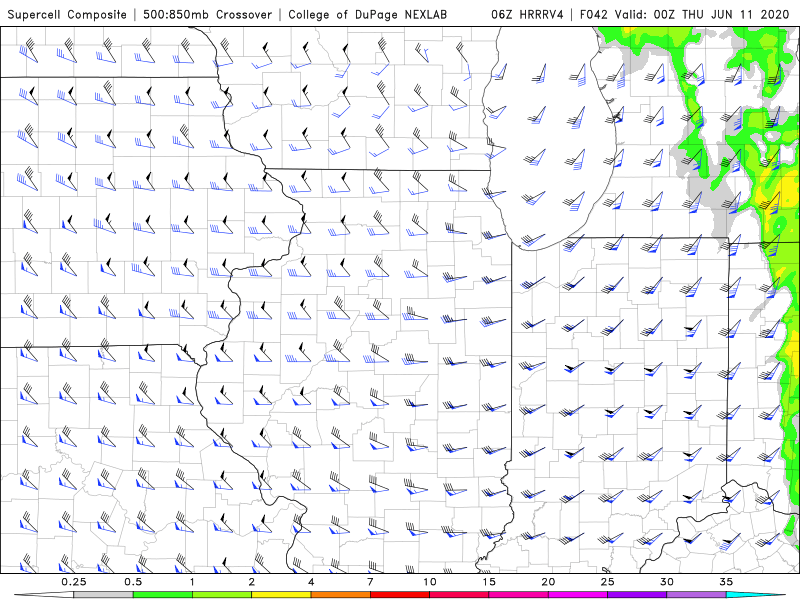Click the "College of DuPage NEXLAB" credit text
The width and height of the screenshot is (800, 600).
(x=367, y=15)
